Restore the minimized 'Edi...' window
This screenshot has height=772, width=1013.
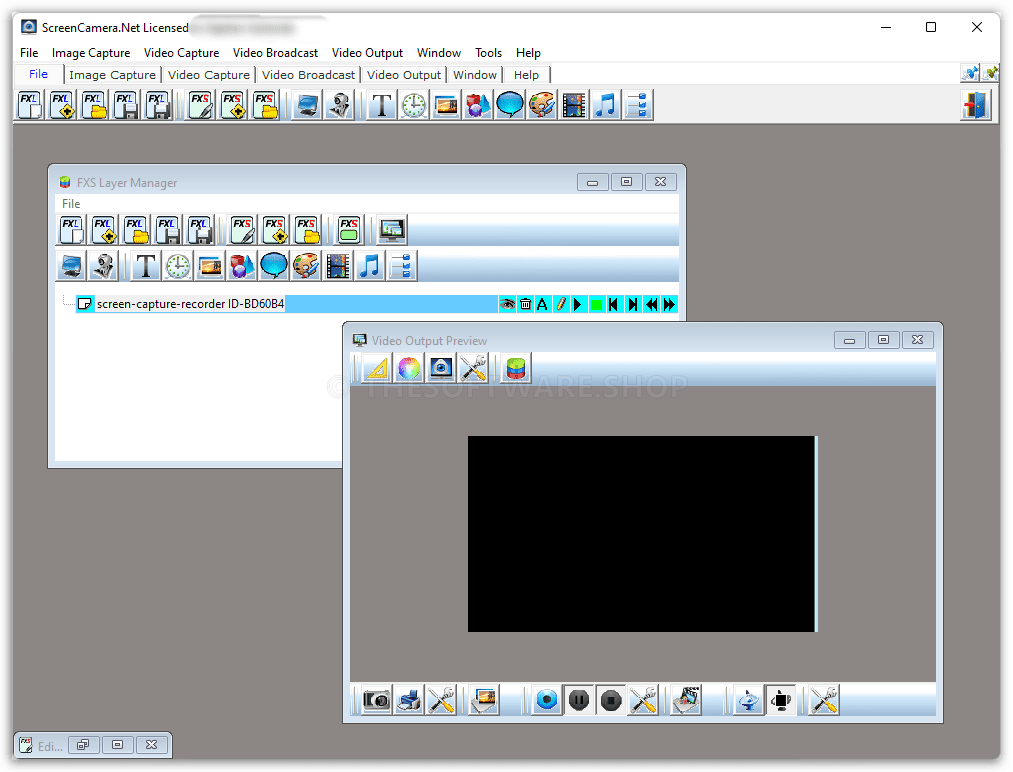tap(84, 745)
